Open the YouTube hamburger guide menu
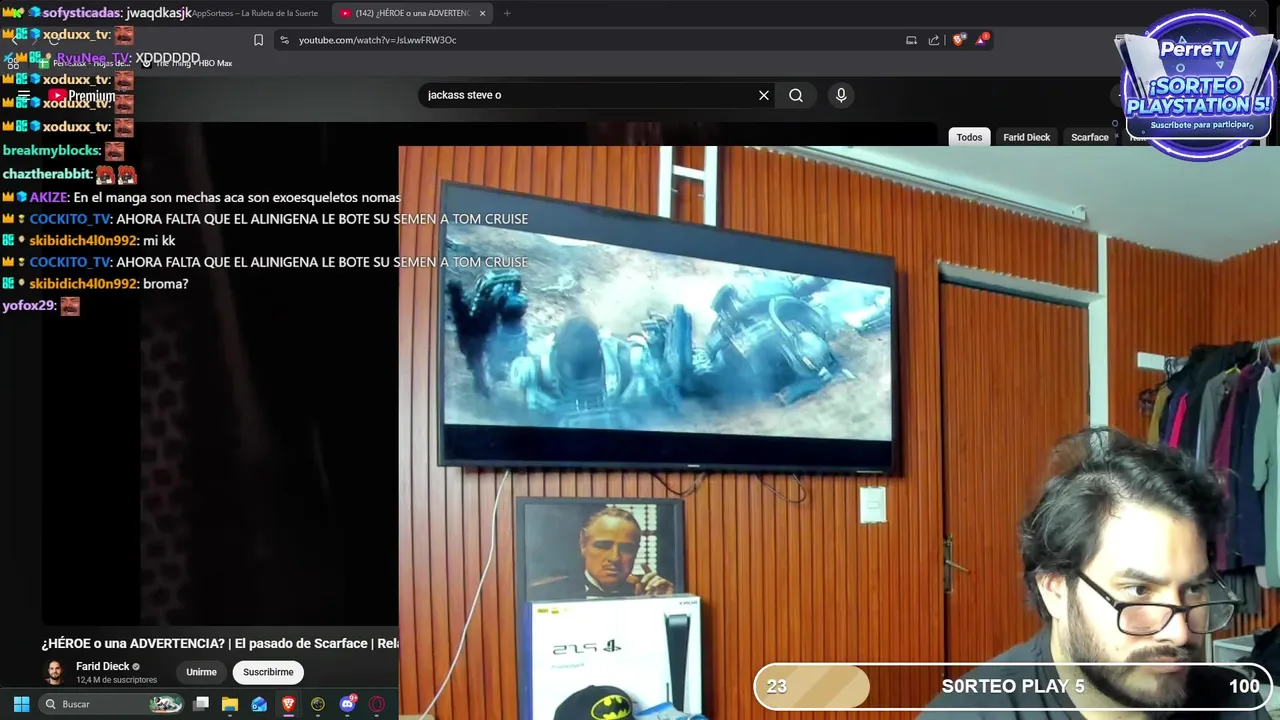This screenshot has height=720, width=1280. click(x=23, y=96)
